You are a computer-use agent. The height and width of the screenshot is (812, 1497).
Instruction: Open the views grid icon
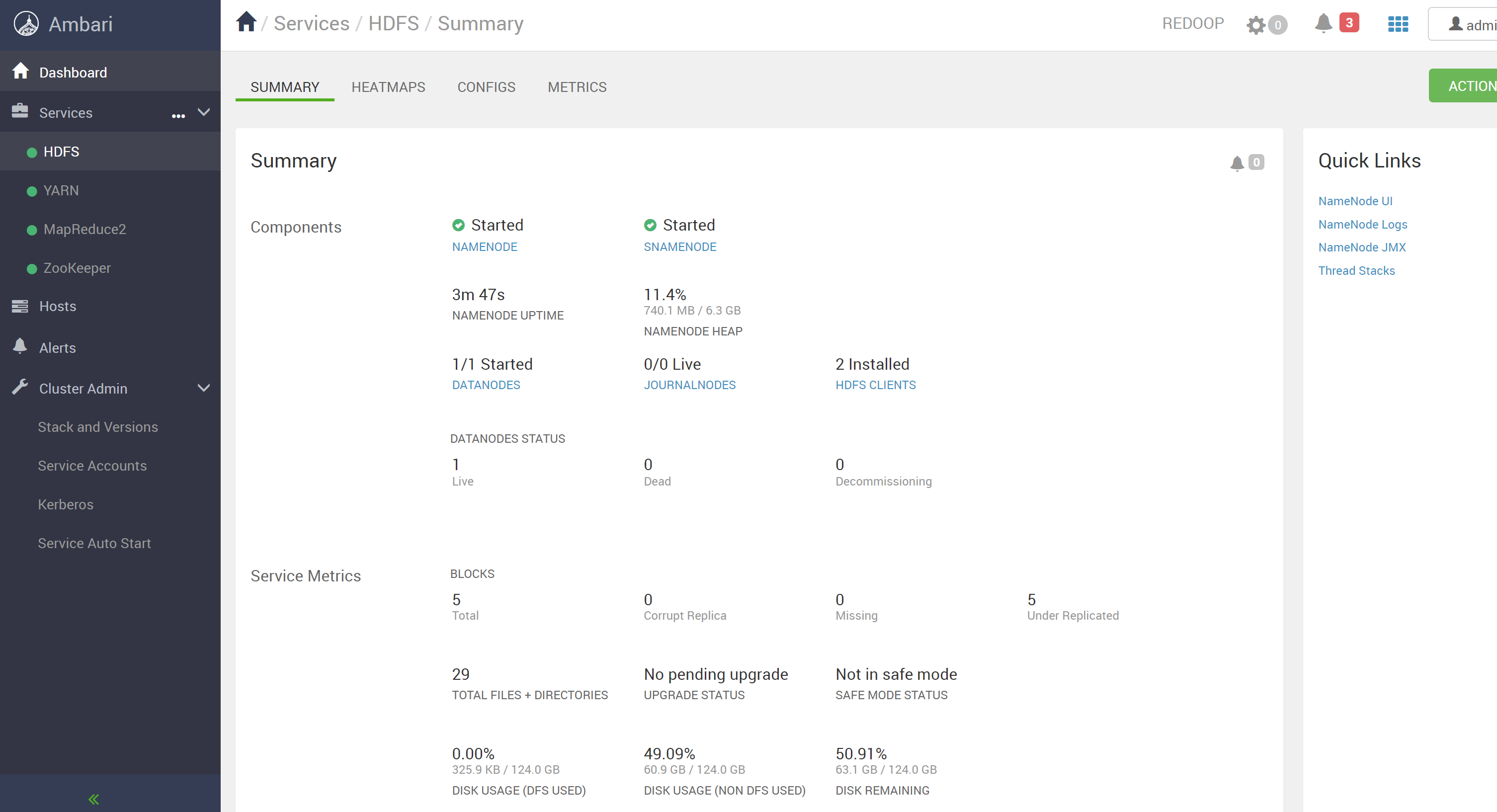click(1398, 24)
